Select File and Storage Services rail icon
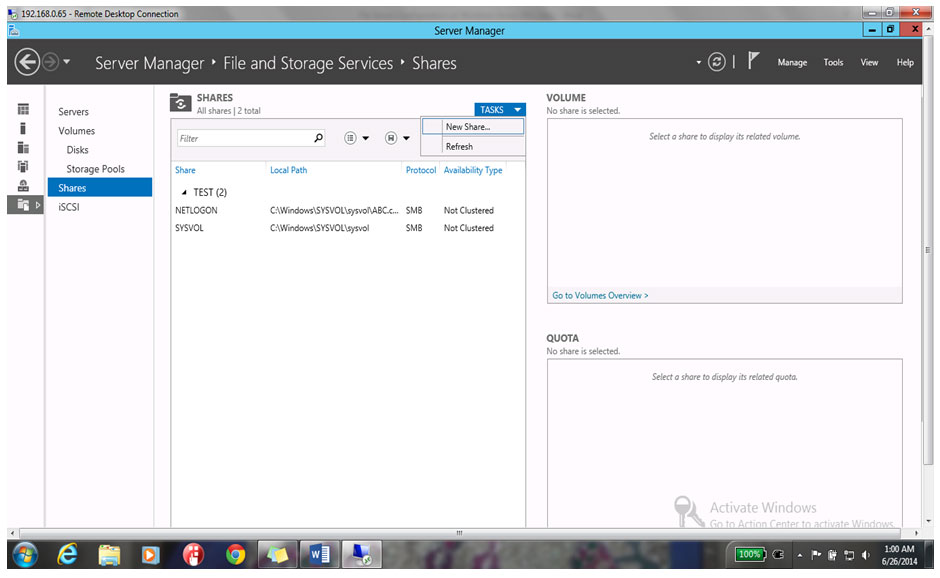 point(23,204)
